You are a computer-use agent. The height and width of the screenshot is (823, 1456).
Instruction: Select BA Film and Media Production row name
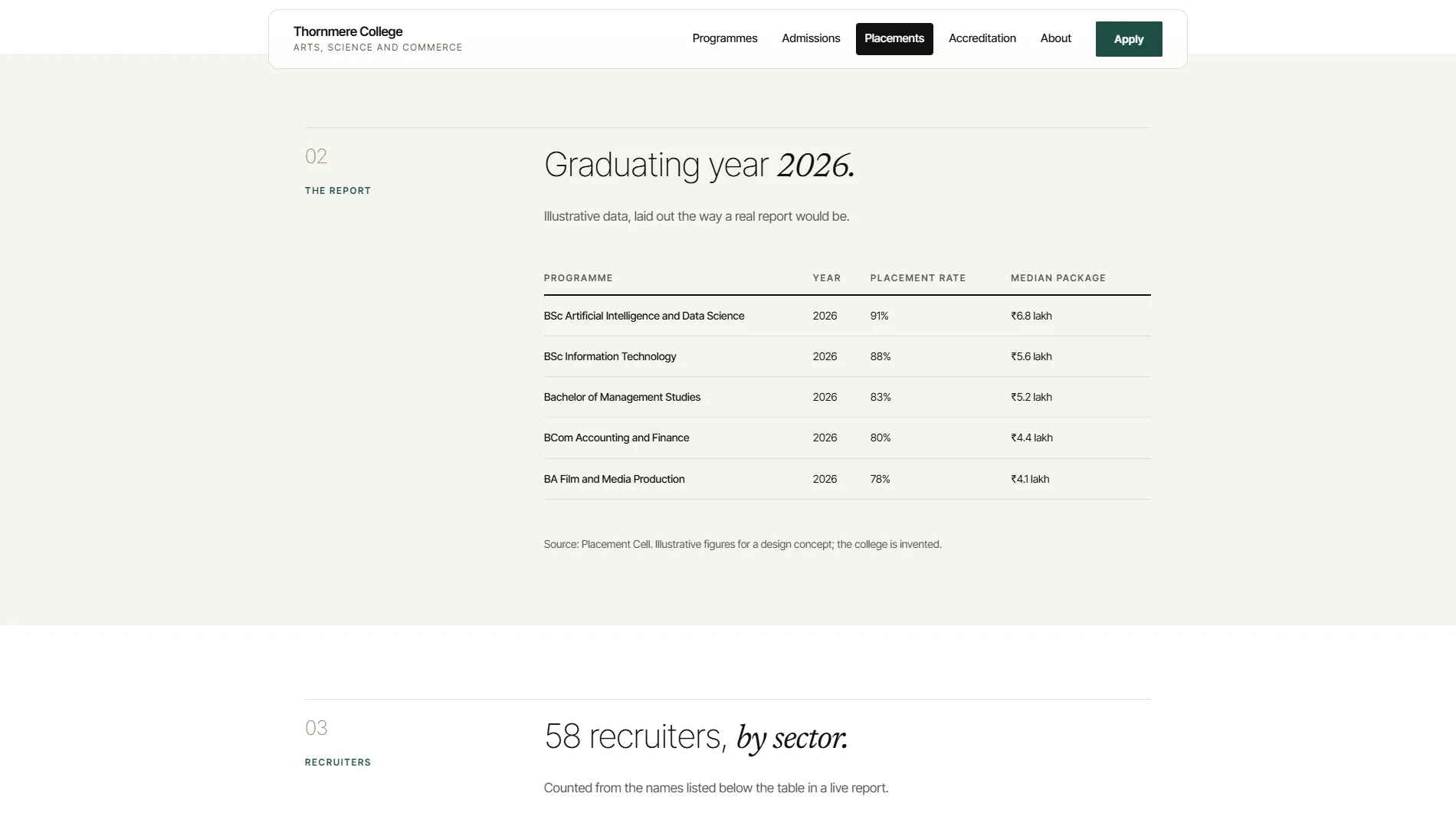(x=614, y=479)
